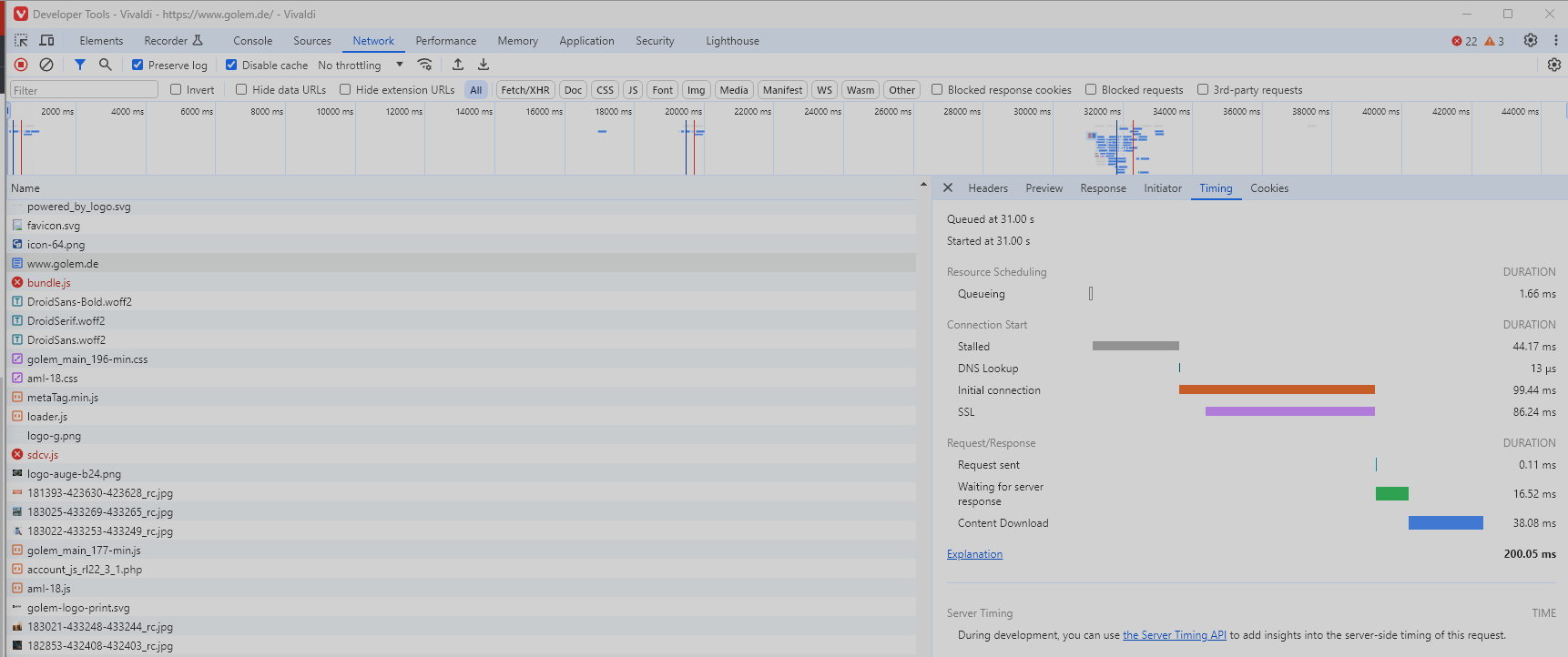Click icon-64.png image icon
The width and height of the screenshot is (1568, 657).
click(x=17, y=245)
